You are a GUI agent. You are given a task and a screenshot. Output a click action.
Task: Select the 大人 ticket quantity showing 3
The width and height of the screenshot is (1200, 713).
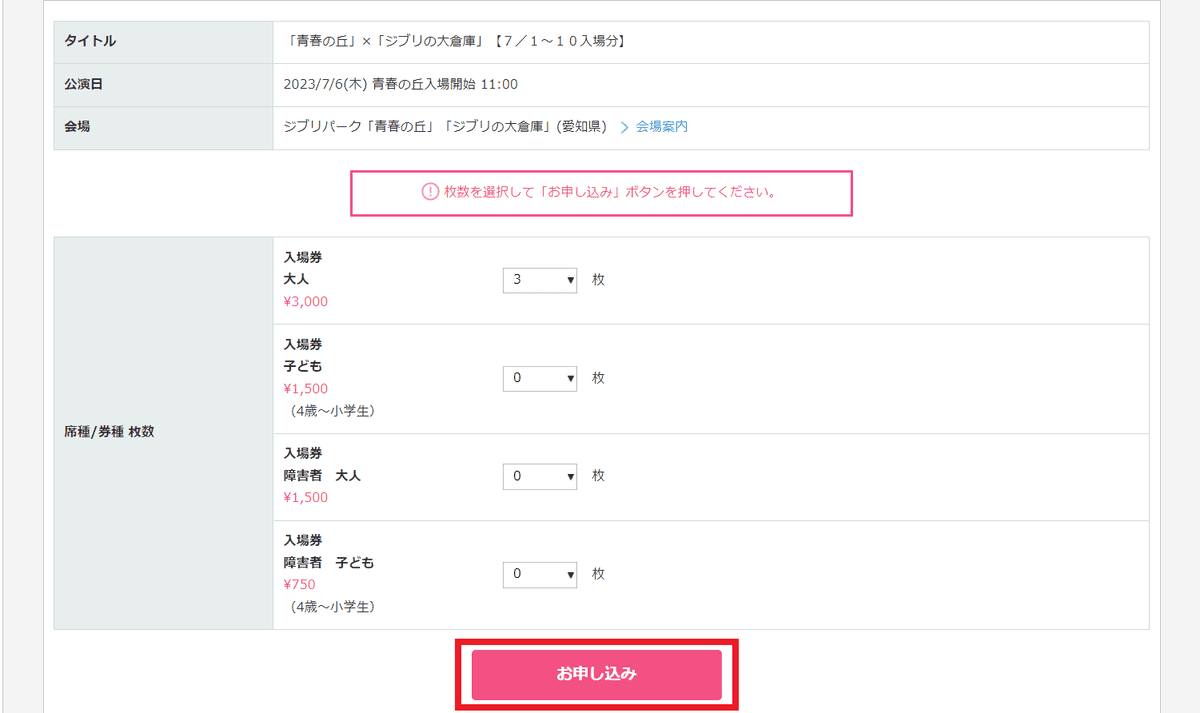tap(539, 280)
